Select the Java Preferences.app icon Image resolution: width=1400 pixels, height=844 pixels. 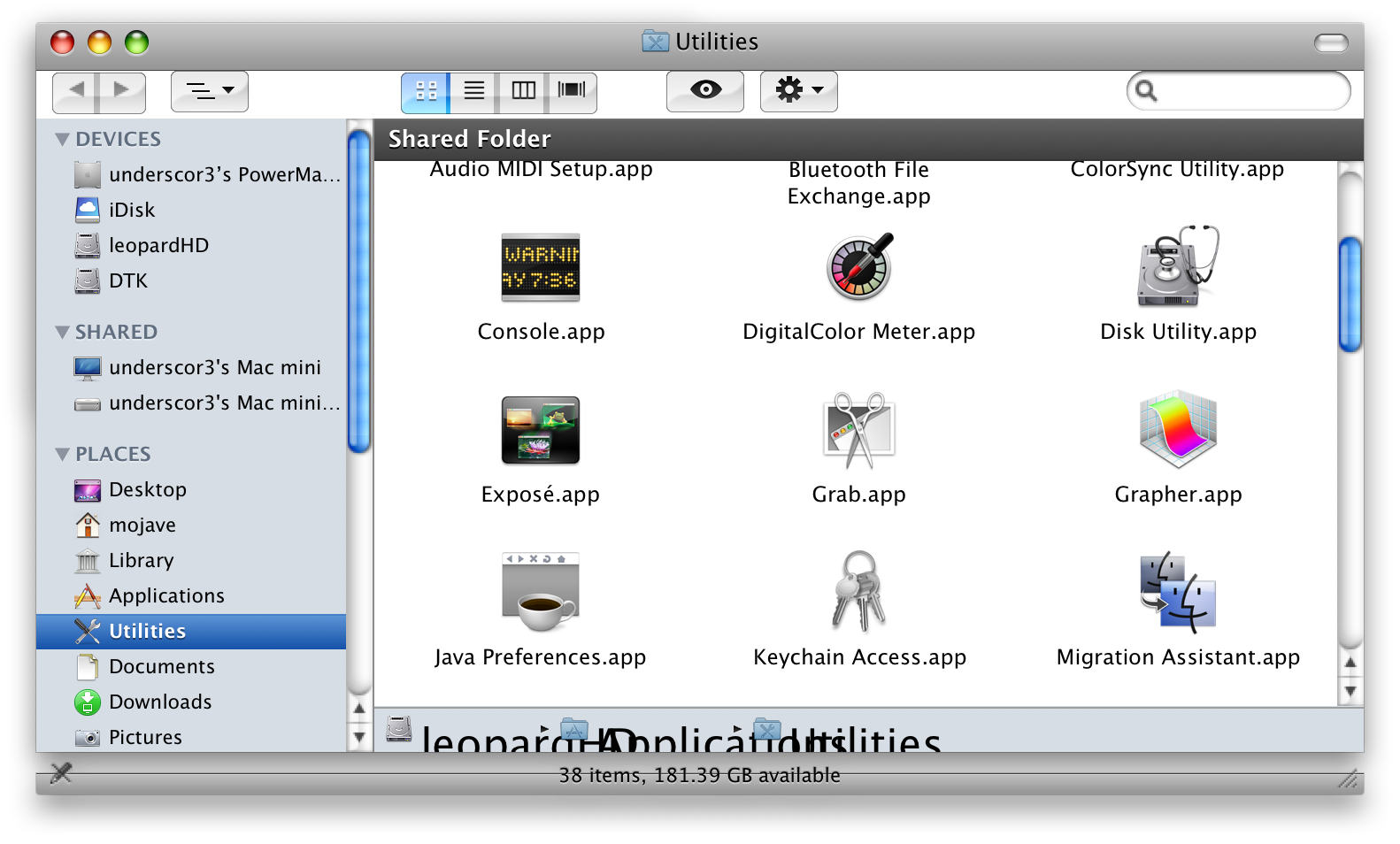pyautogui.click(x=541, y=592)
